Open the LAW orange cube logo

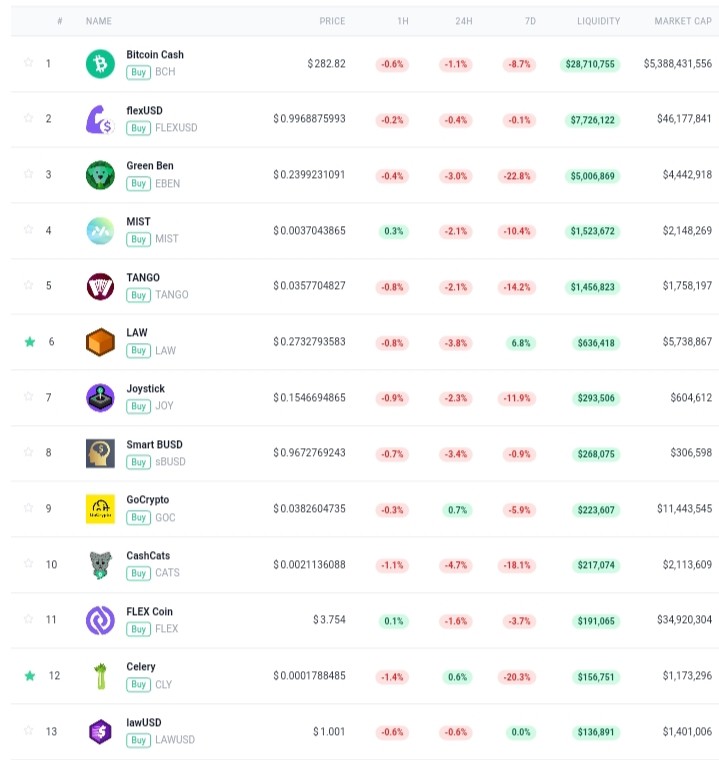[x=100, y=342]
